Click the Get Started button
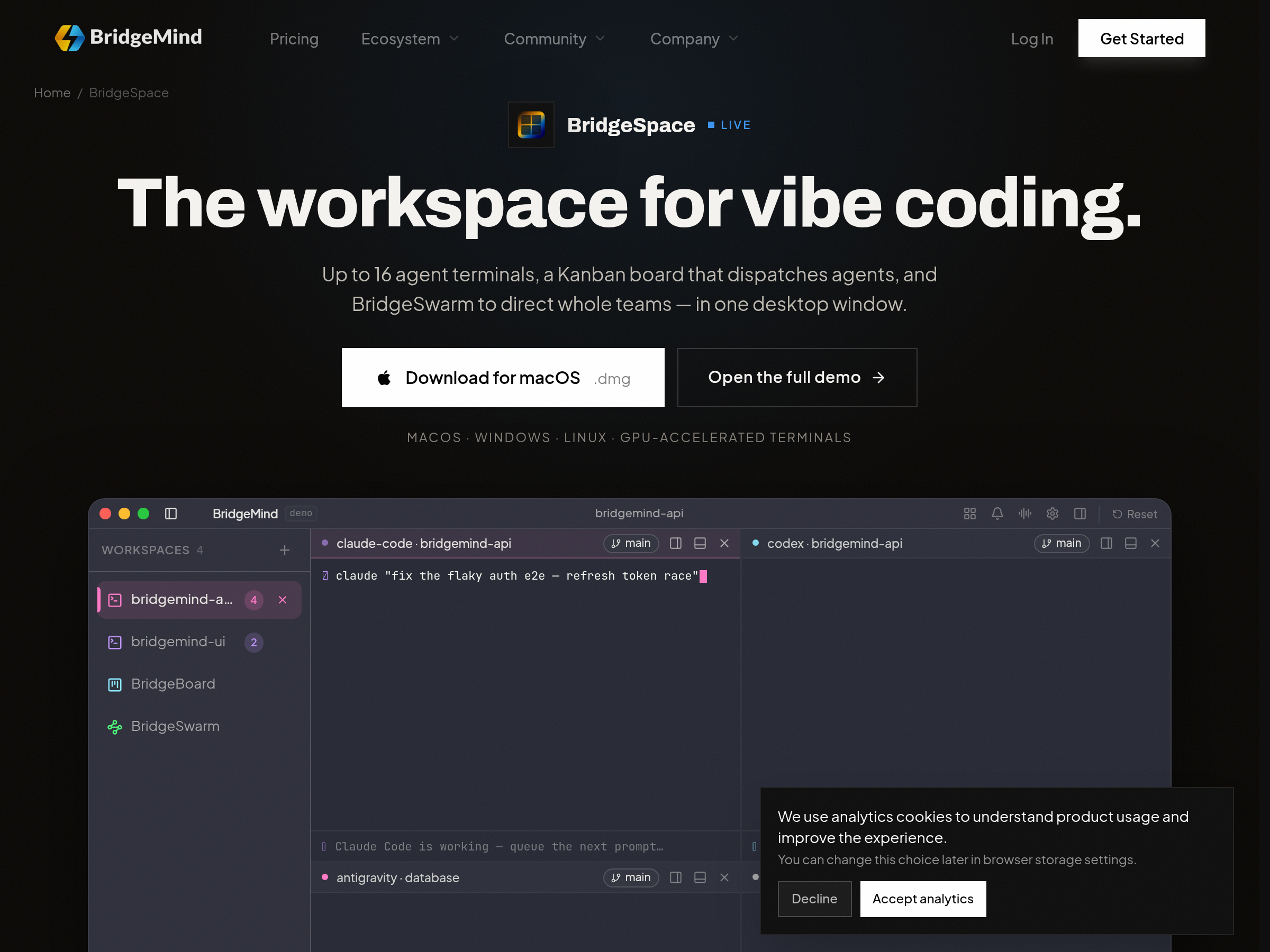Viewport: 1270px width, 952px height. pyautogui.click(x=1141, y=39)
